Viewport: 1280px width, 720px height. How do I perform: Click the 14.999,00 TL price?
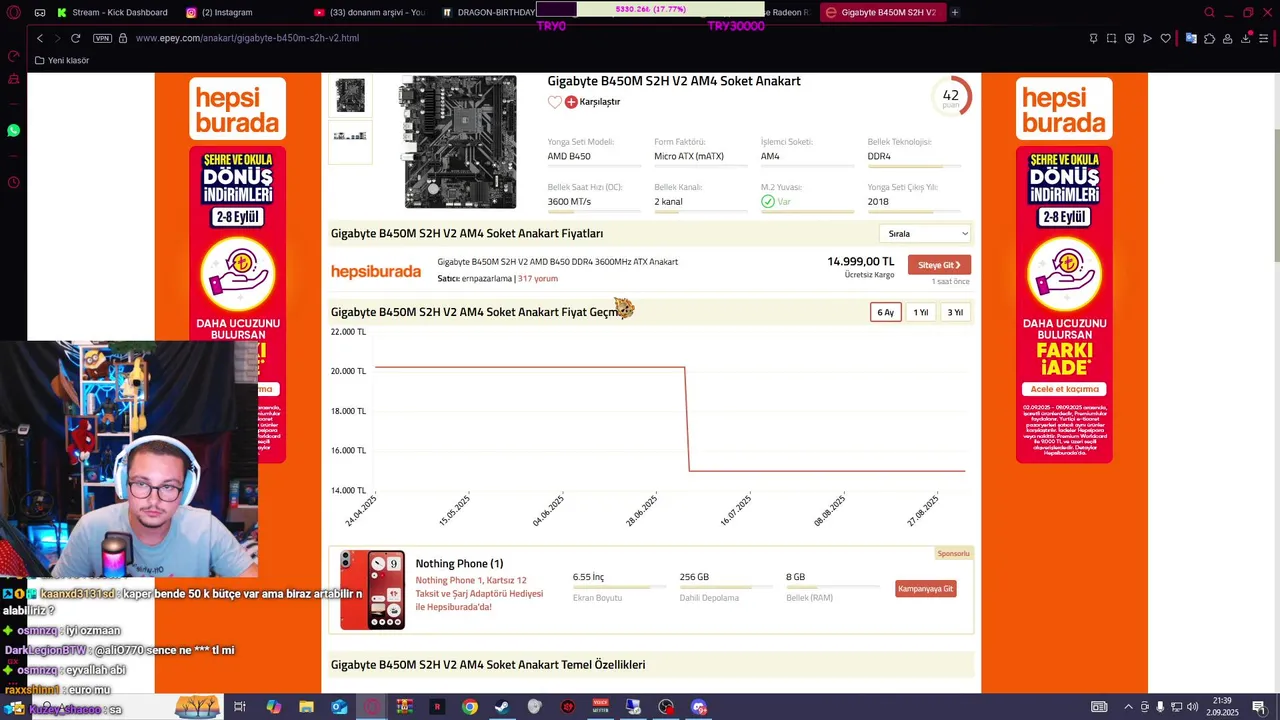click(861, 262)
